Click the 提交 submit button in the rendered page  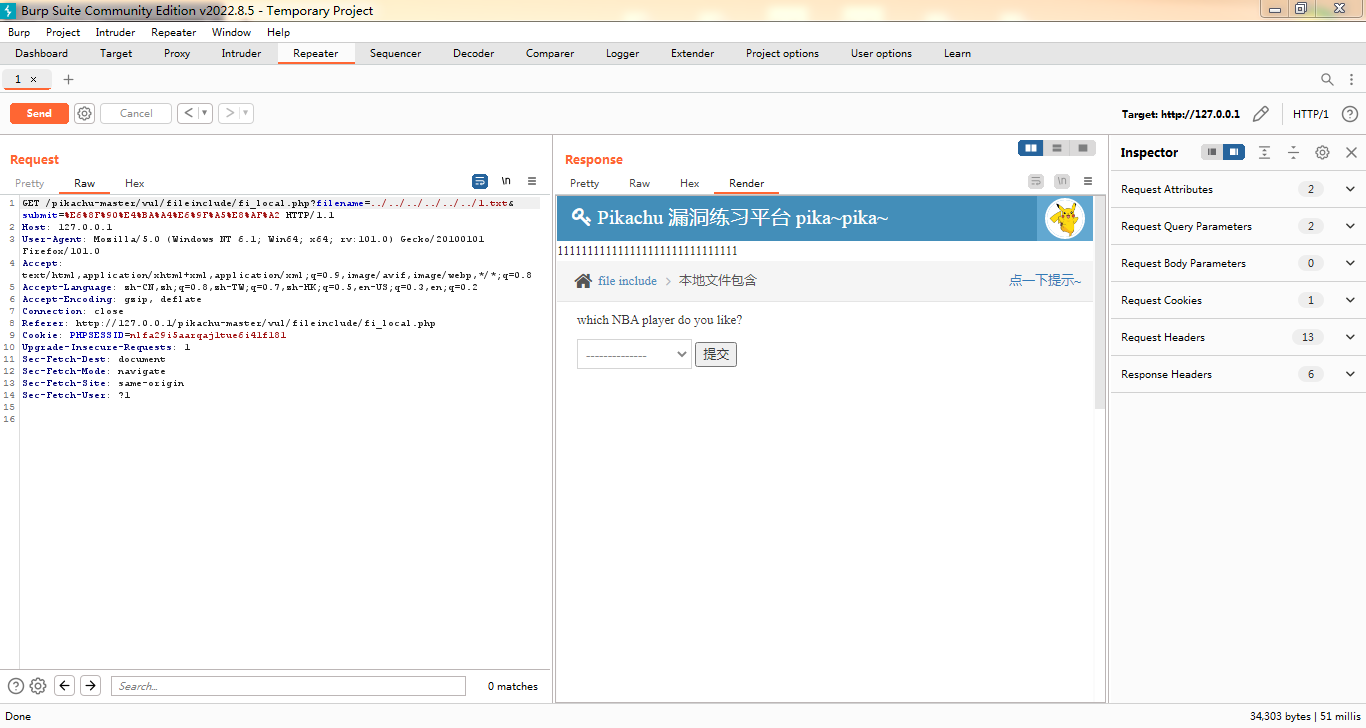(x=716, y=353)
